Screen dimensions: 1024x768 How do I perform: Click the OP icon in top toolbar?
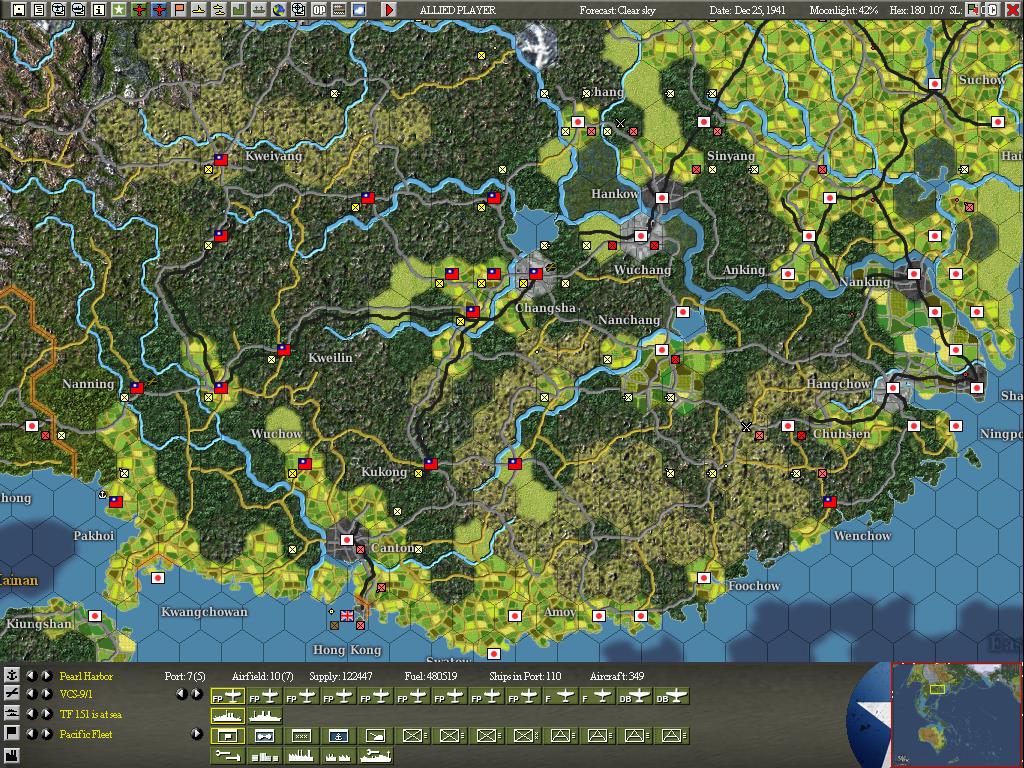[x=318, y=10]
